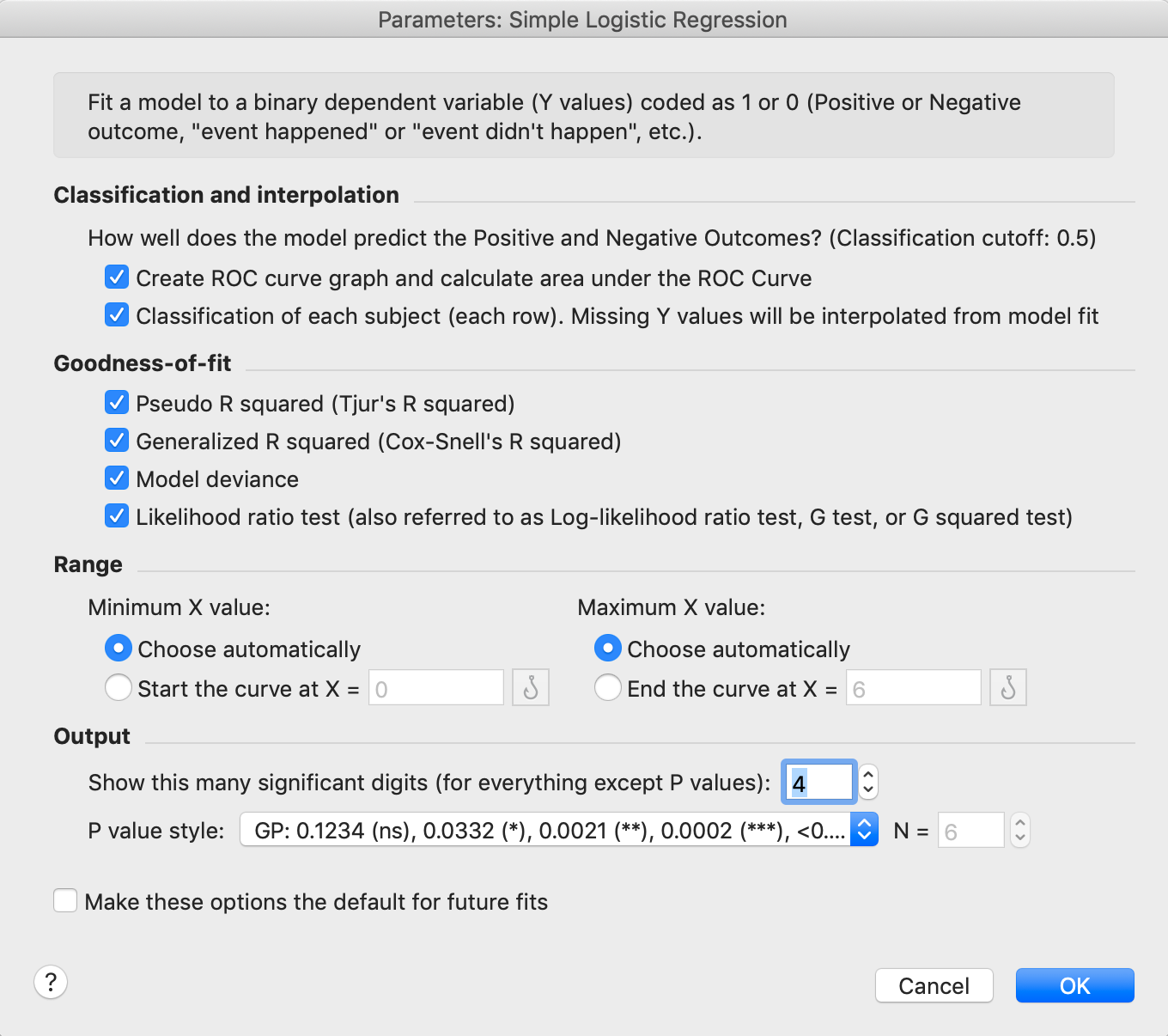Image resolution: width=1168 pixels, height=1036 pixels.
Task: Choose automatic minimum X value radio
Action: (119, 649)
